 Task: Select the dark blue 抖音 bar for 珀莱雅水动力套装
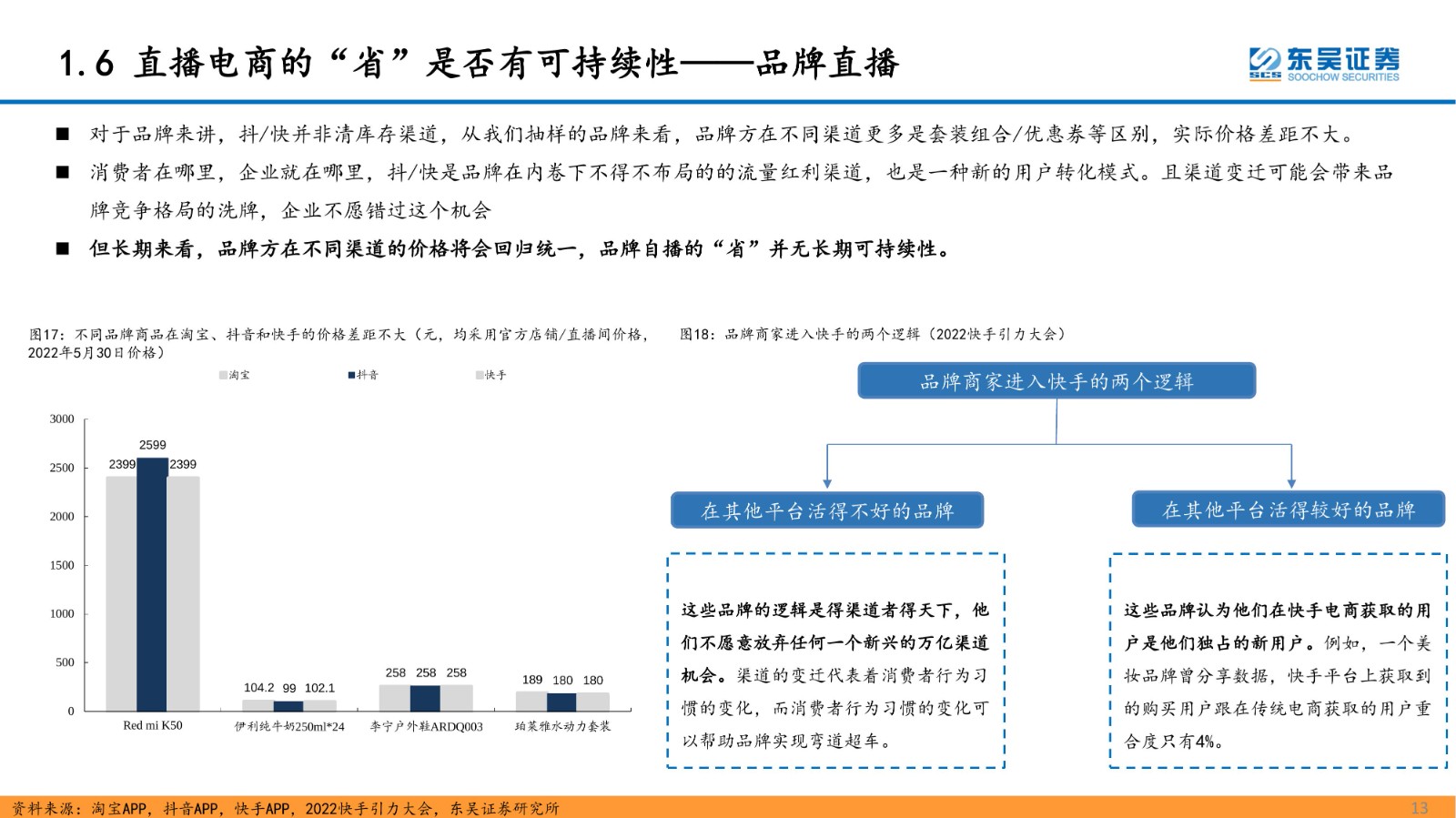tap(561, 702)
